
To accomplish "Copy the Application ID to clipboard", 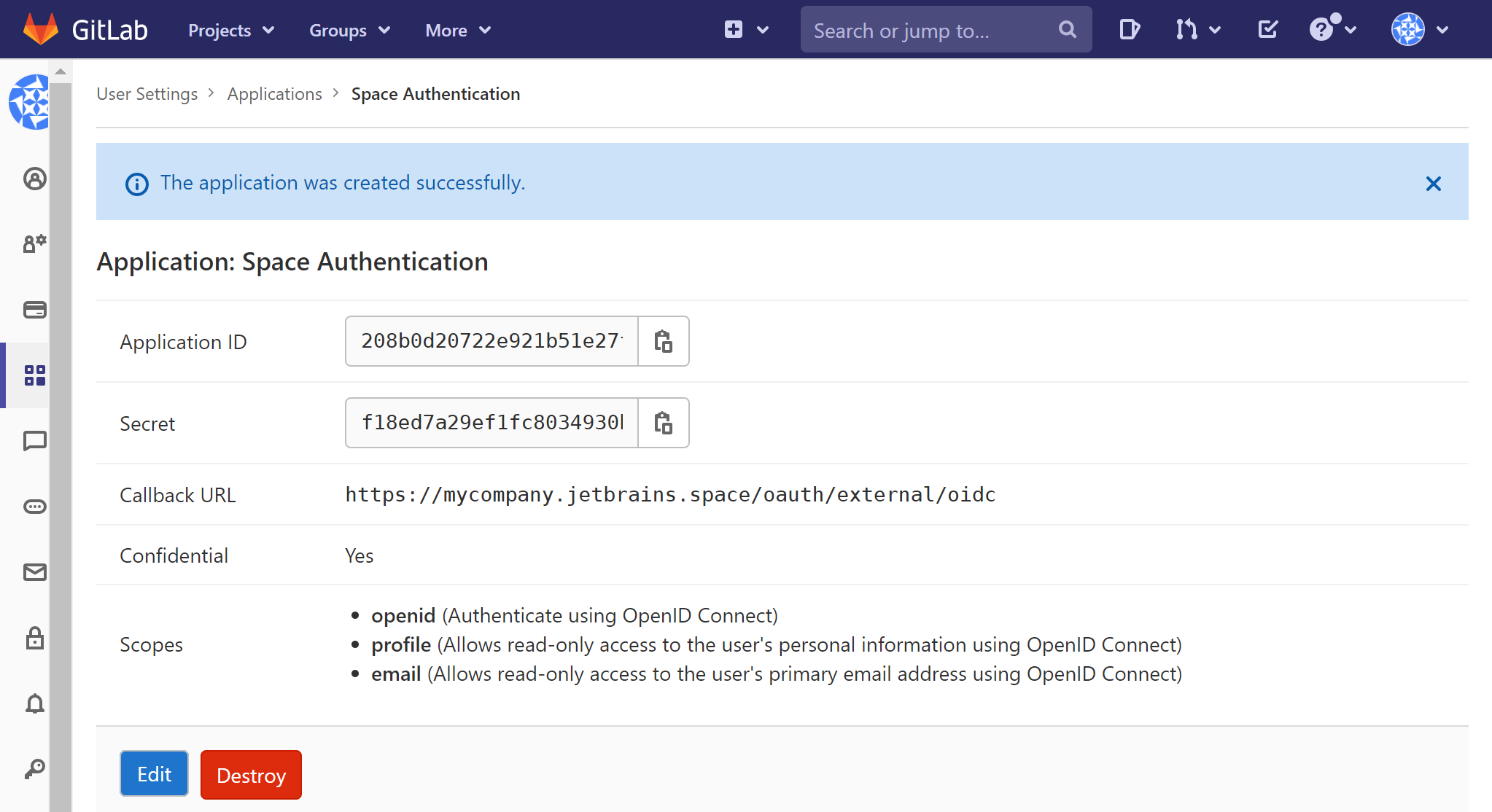I will pyautogui.click(x=663, y=340).
